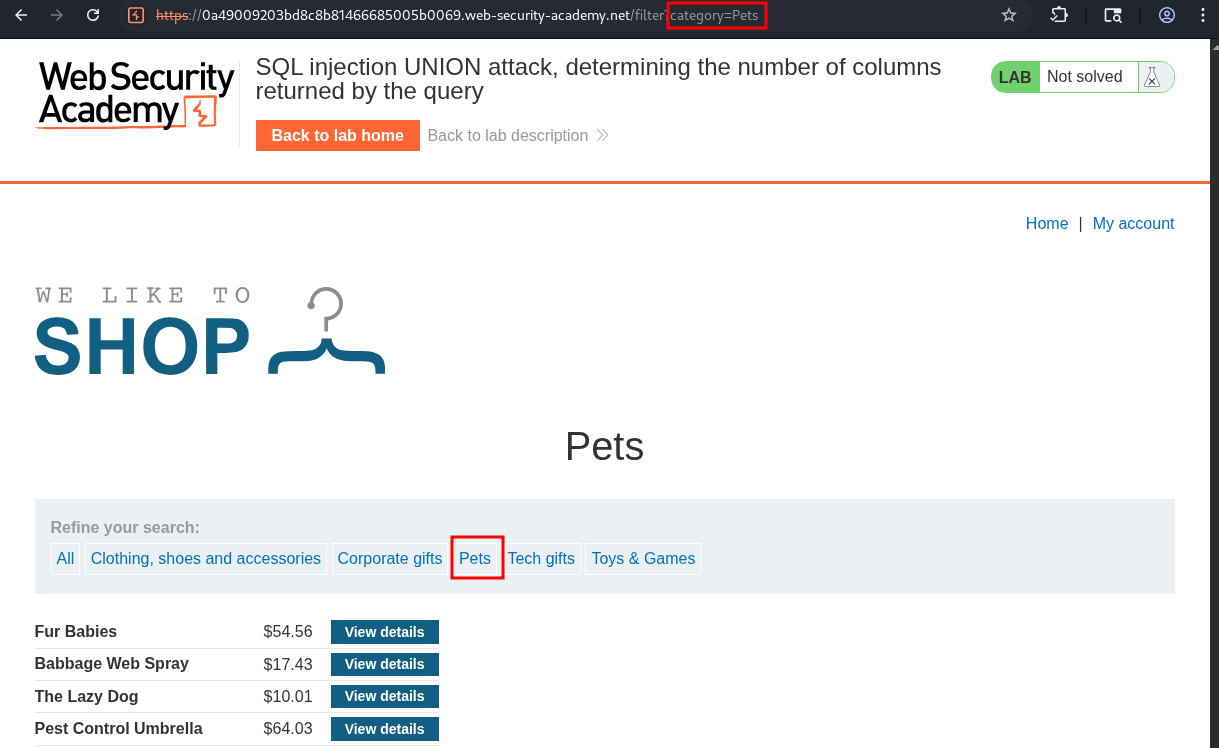Filter by Clothing, shoes and accessories
This screenshot has height=748, width=1219.
click(206, 559)
